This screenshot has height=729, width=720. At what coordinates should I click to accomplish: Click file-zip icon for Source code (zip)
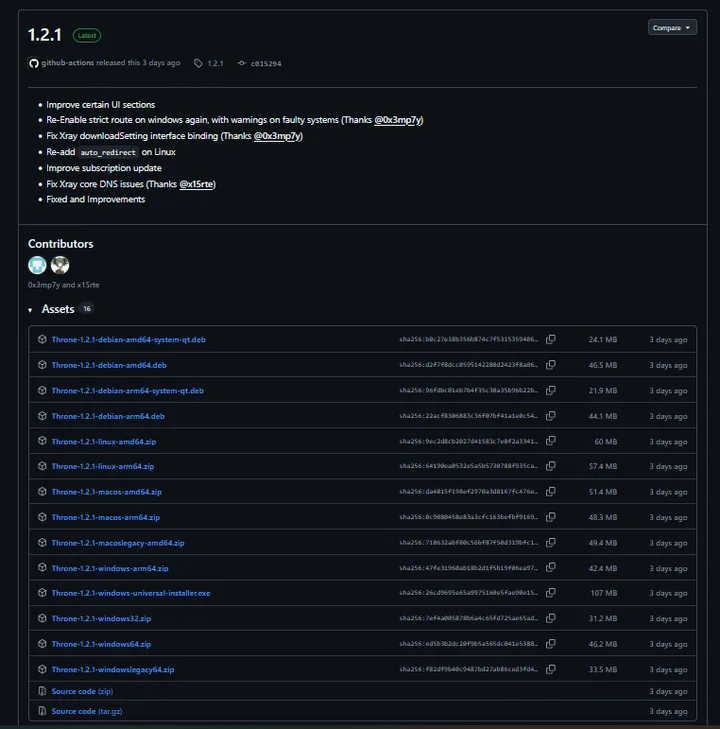(x=42, y=691)
